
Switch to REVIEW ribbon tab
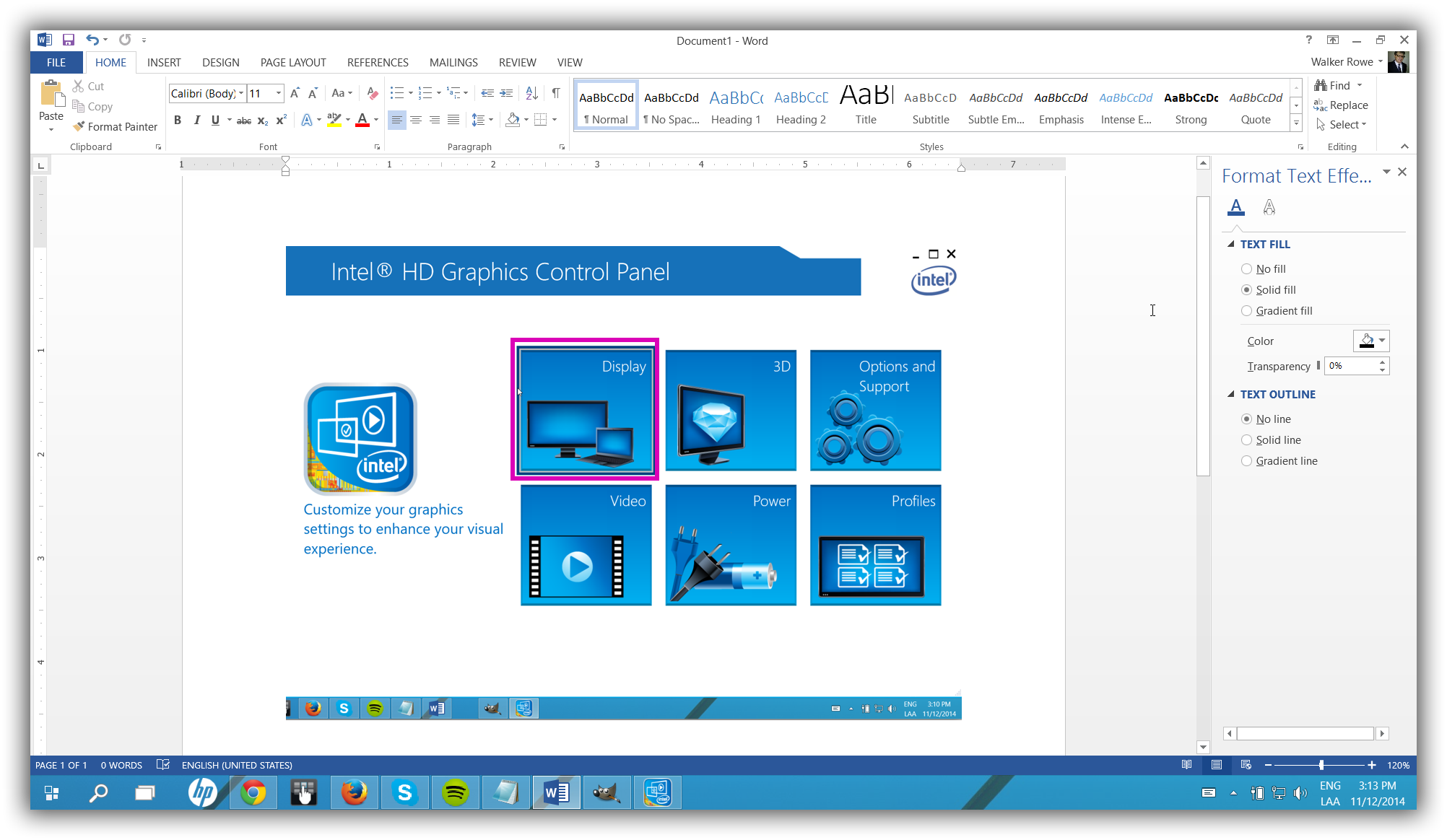pyautogui.click(x=518, y=63)
